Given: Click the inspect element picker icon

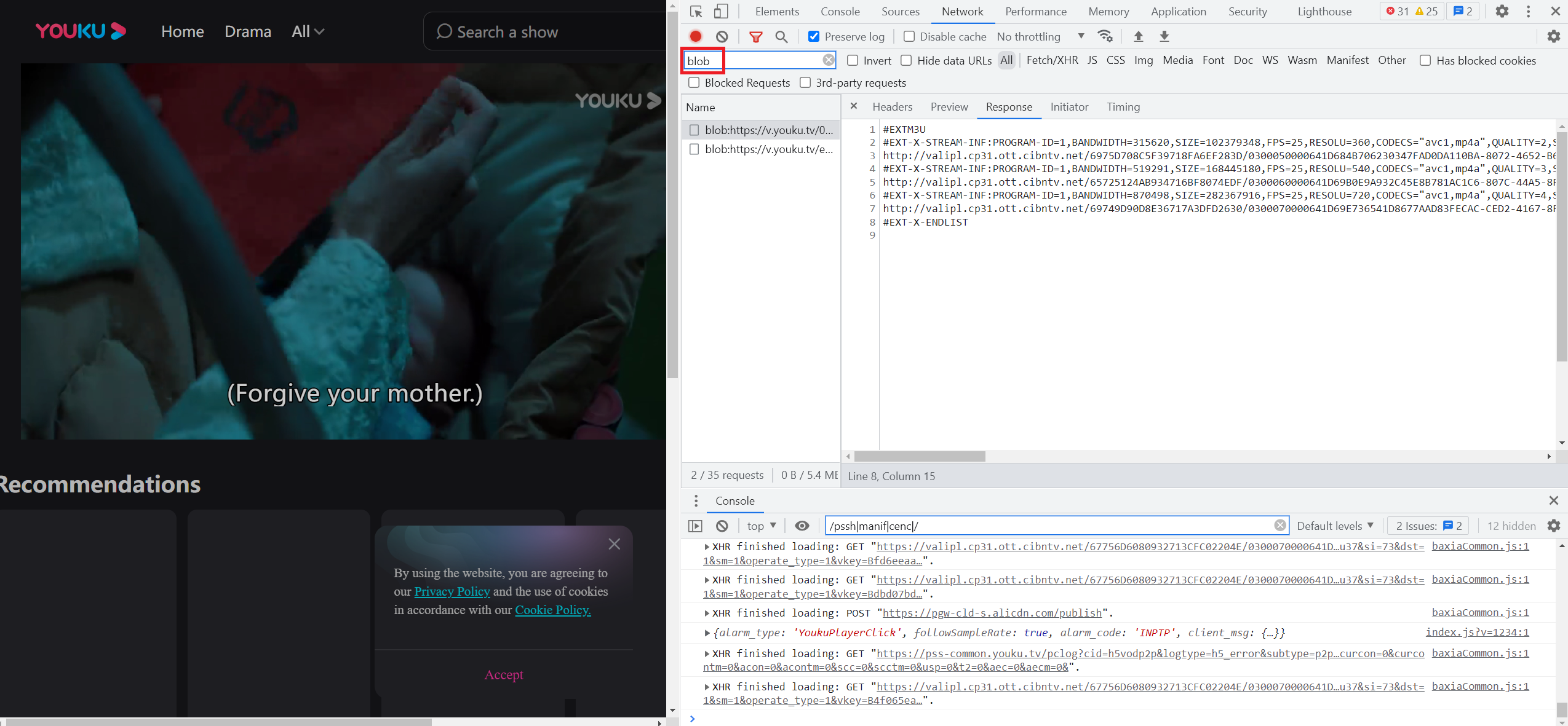Looking at the screenshot, I should pos(696,11).
